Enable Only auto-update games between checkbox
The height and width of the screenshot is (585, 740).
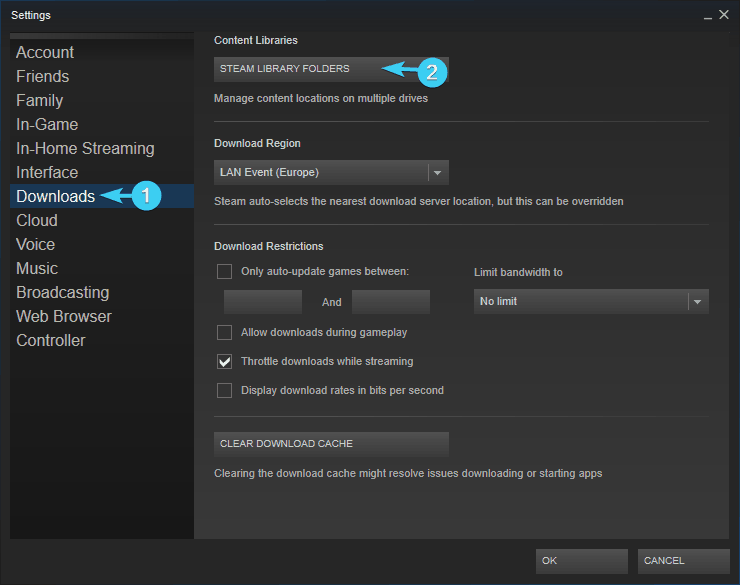[225, 272]
